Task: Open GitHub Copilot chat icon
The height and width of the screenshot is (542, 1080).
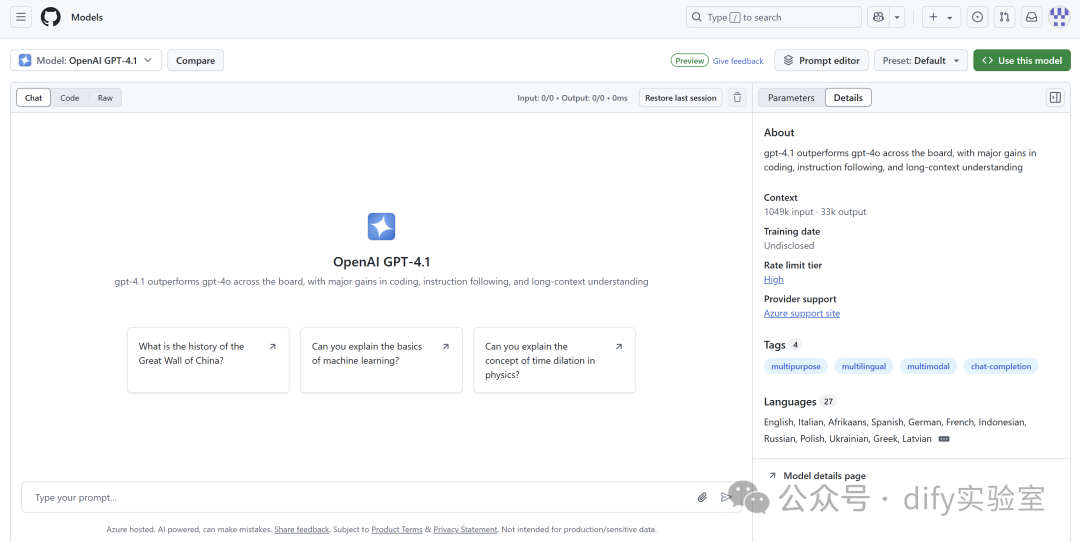Action: (878, 17)
